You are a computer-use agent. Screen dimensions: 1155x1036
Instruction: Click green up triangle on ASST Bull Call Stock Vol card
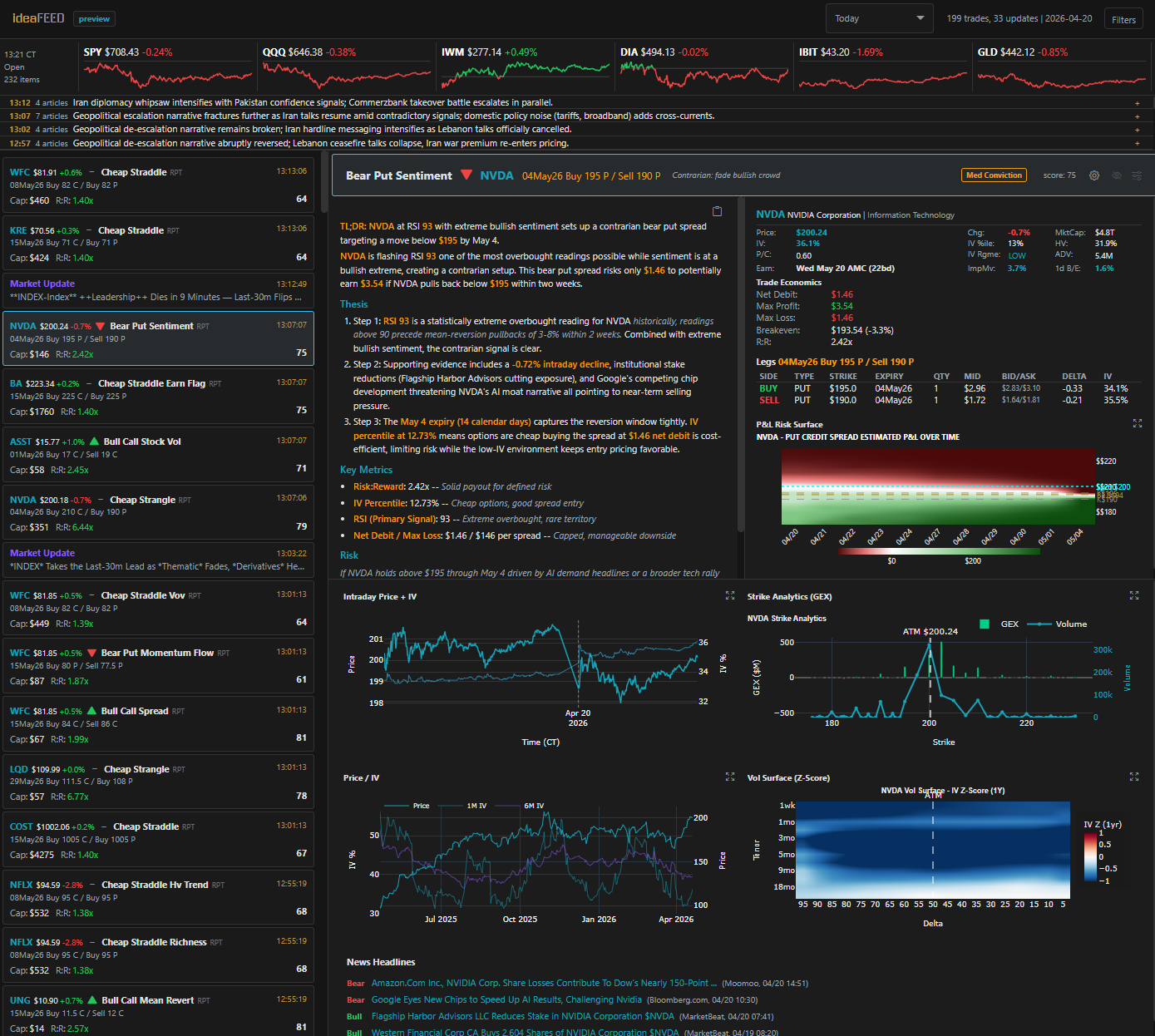(94, 442)
